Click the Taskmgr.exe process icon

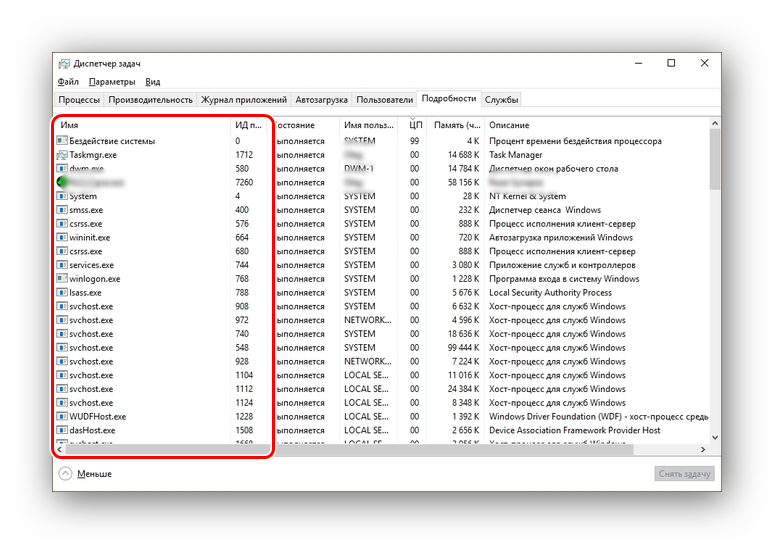point(62,155)
